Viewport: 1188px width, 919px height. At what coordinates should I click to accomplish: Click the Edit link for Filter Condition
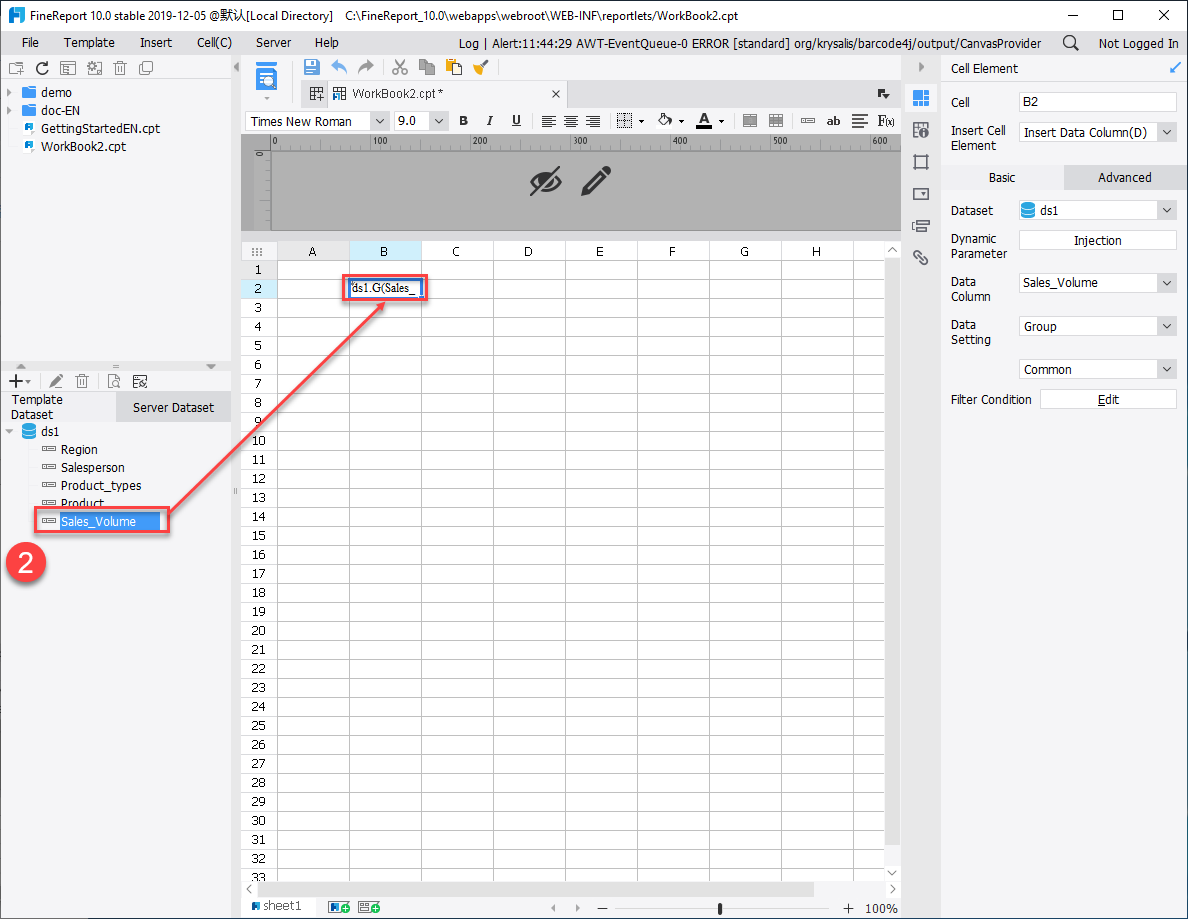(x=1108, y=399)
